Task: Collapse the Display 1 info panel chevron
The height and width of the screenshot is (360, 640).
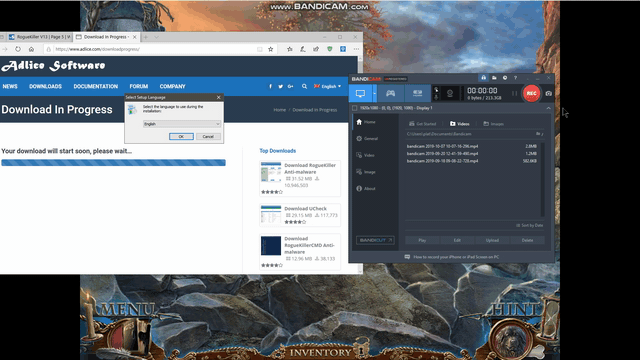Action: click(548, 108)
